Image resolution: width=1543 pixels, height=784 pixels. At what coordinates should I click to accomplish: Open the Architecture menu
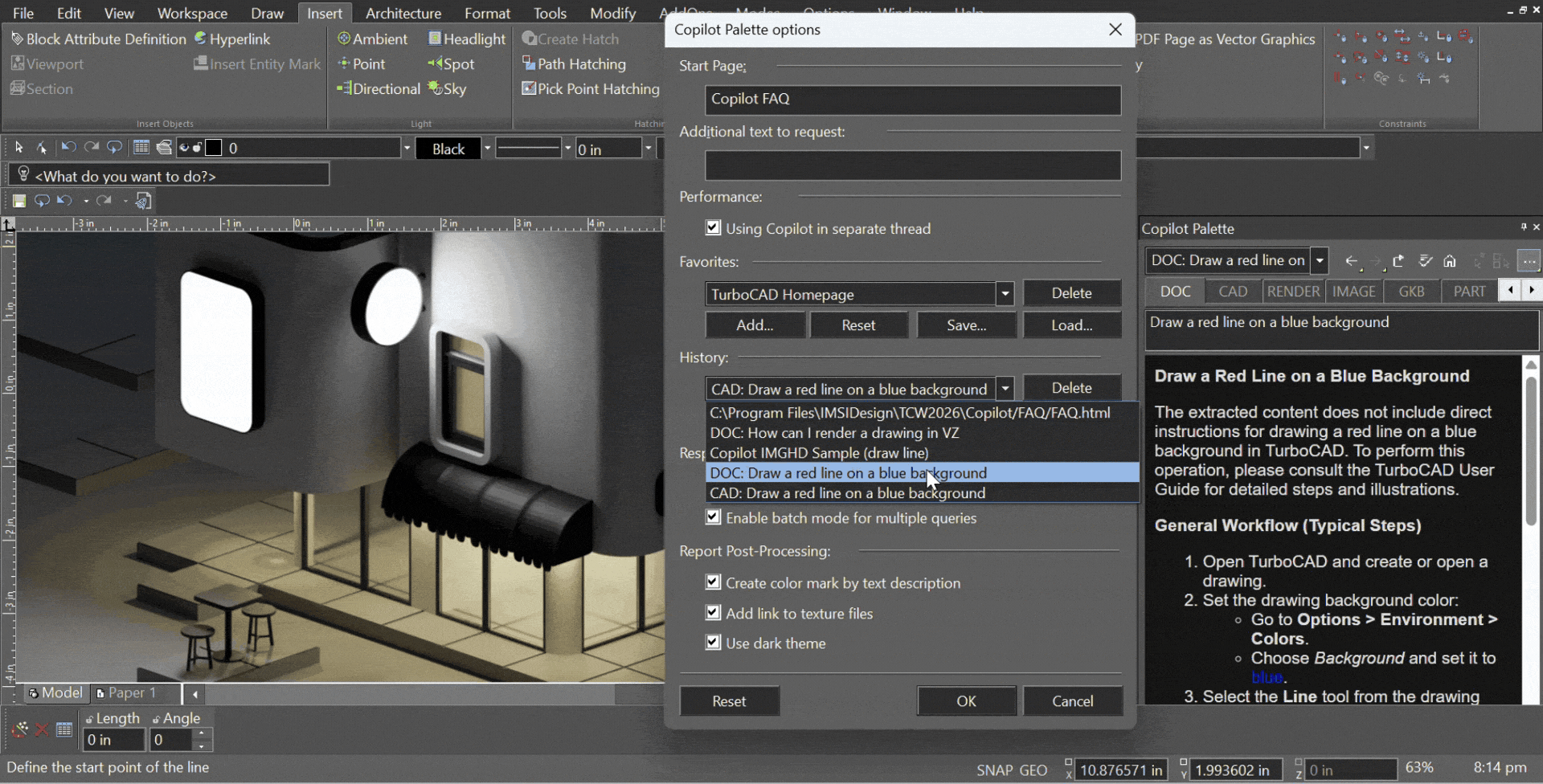(x=403, y=13)
